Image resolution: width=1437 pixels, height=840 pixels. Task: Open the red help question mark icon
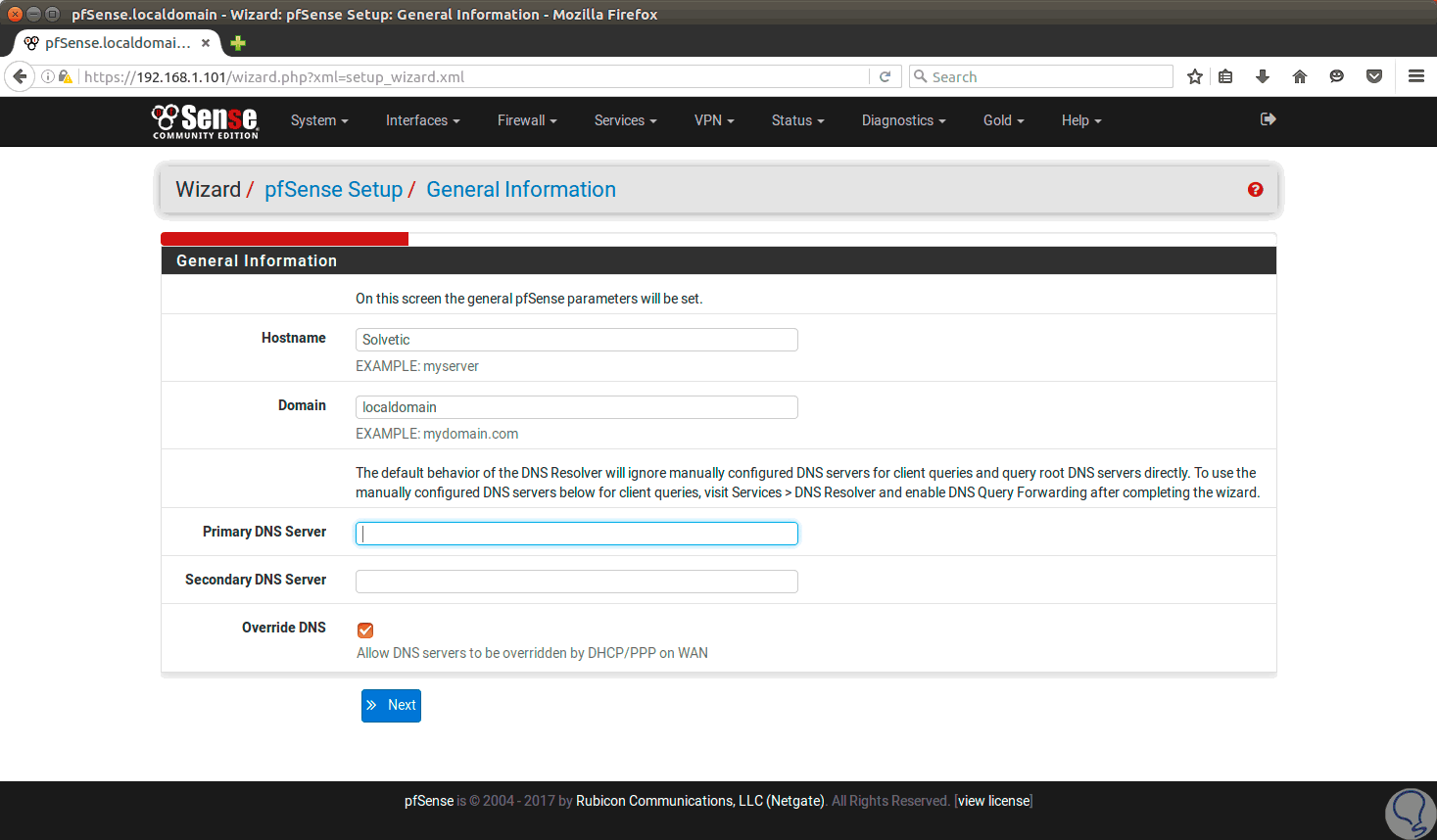coord(1255,190)
